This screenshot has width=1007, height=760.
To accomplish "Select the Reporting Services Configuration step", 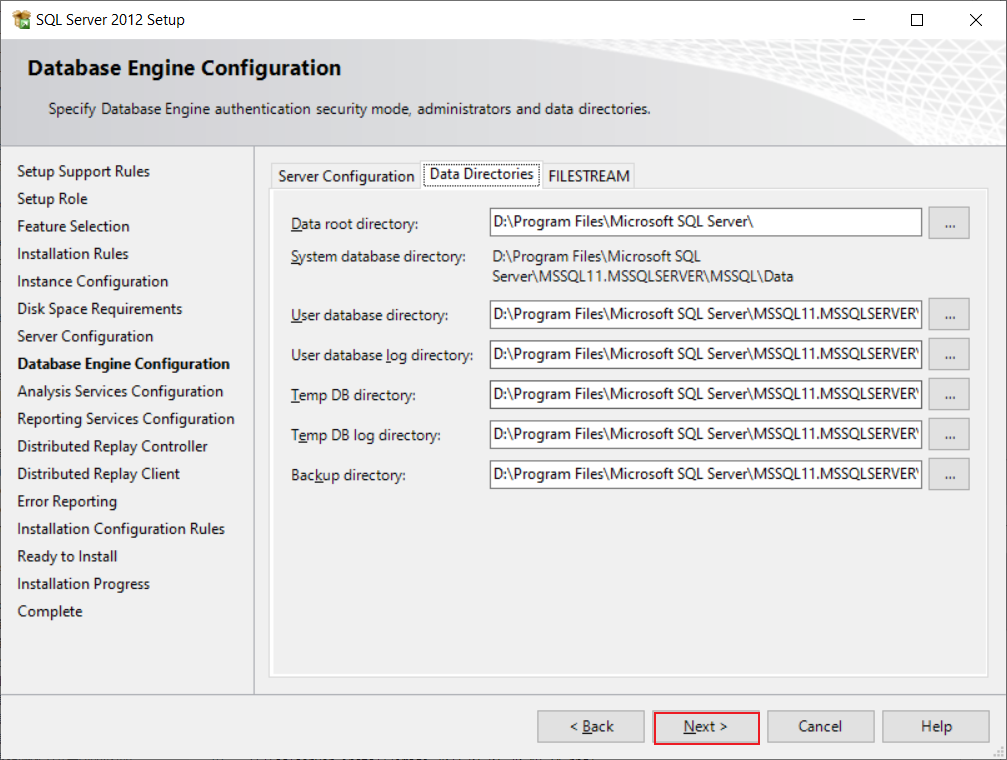I will click(x=126, y=419).
